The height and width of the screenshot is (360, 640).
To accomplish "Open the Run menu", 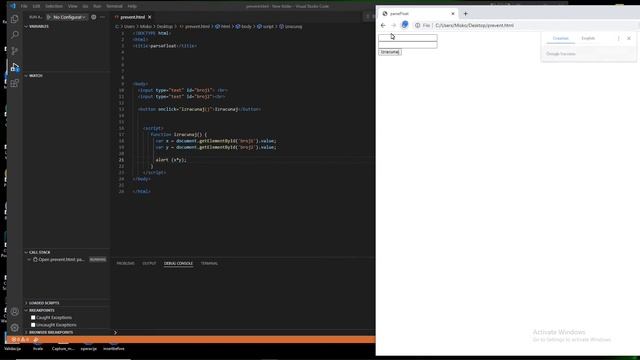I will 97,6.
